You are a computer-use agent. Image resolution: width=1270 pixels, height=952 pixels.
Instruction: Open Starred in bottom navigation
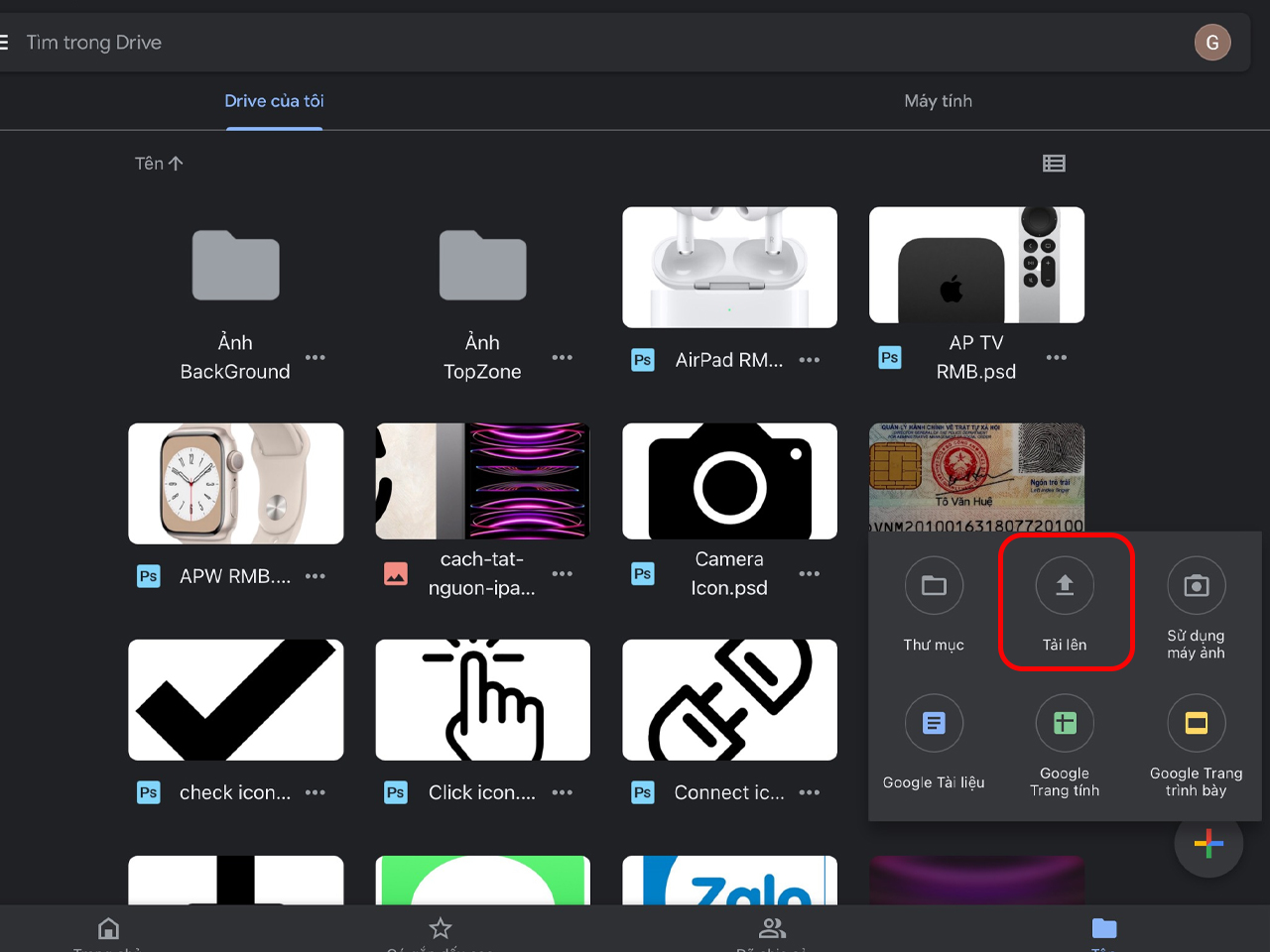pyautogui.click(x=440, y=930)
